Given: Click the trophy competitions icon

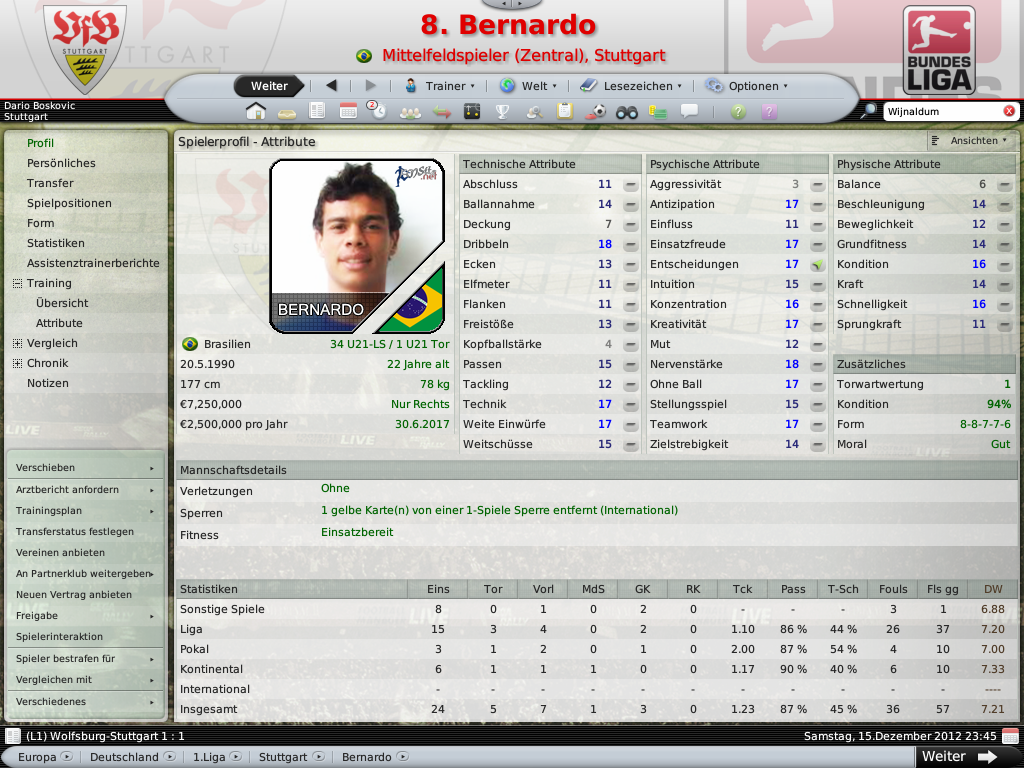Looking at the screenshot, I should pyautogui.click(x=502, y=112).
